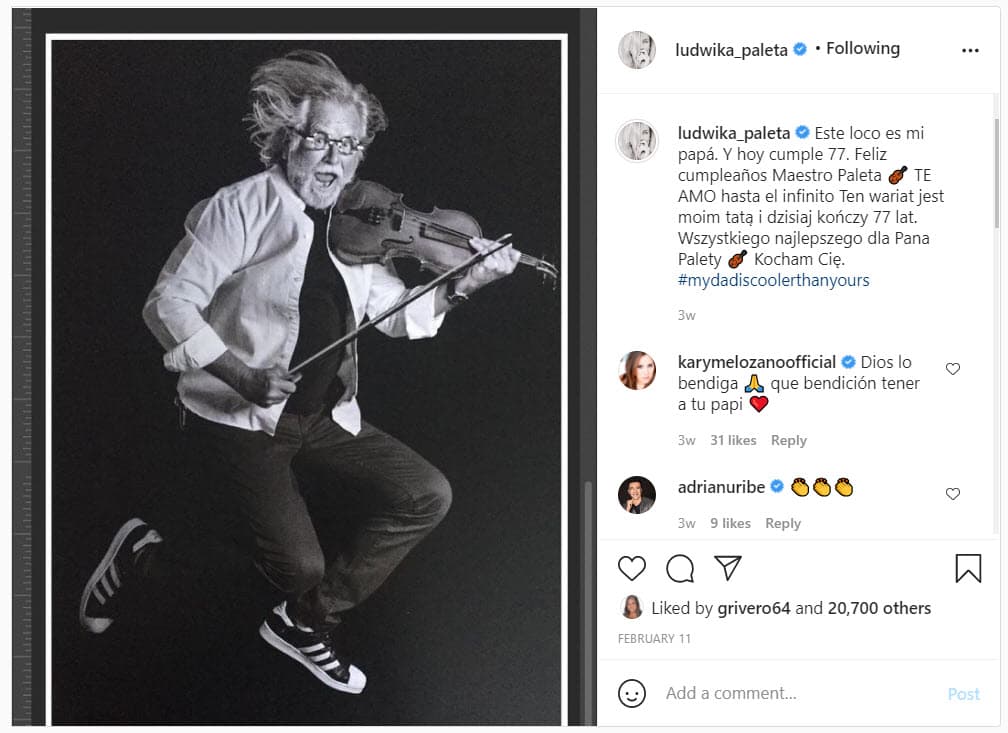View the 20,700 others who liked
The width and height of the screenshot is (1008, 733).
[876, 608]
